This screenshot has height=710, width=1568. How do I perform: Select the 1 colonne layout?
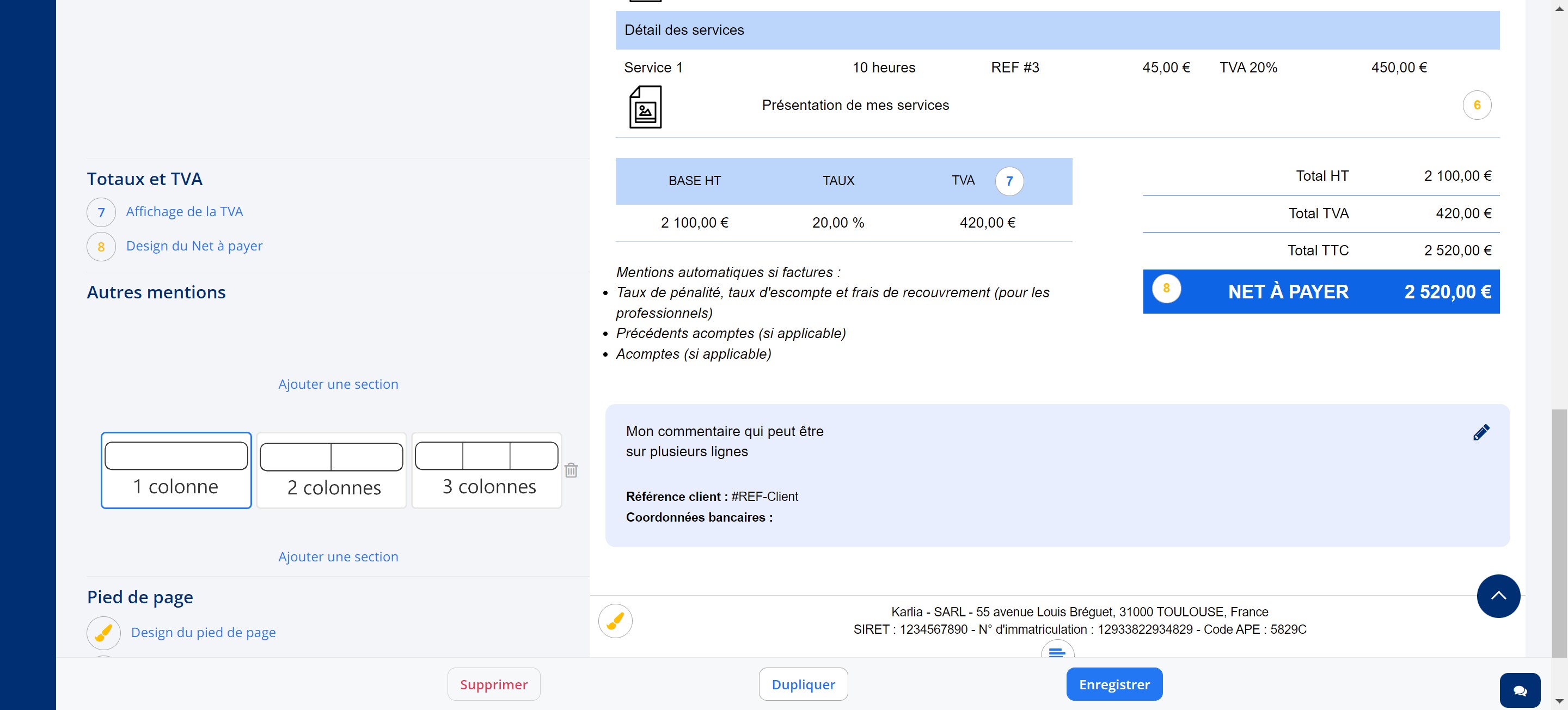(x=176, y=470)
